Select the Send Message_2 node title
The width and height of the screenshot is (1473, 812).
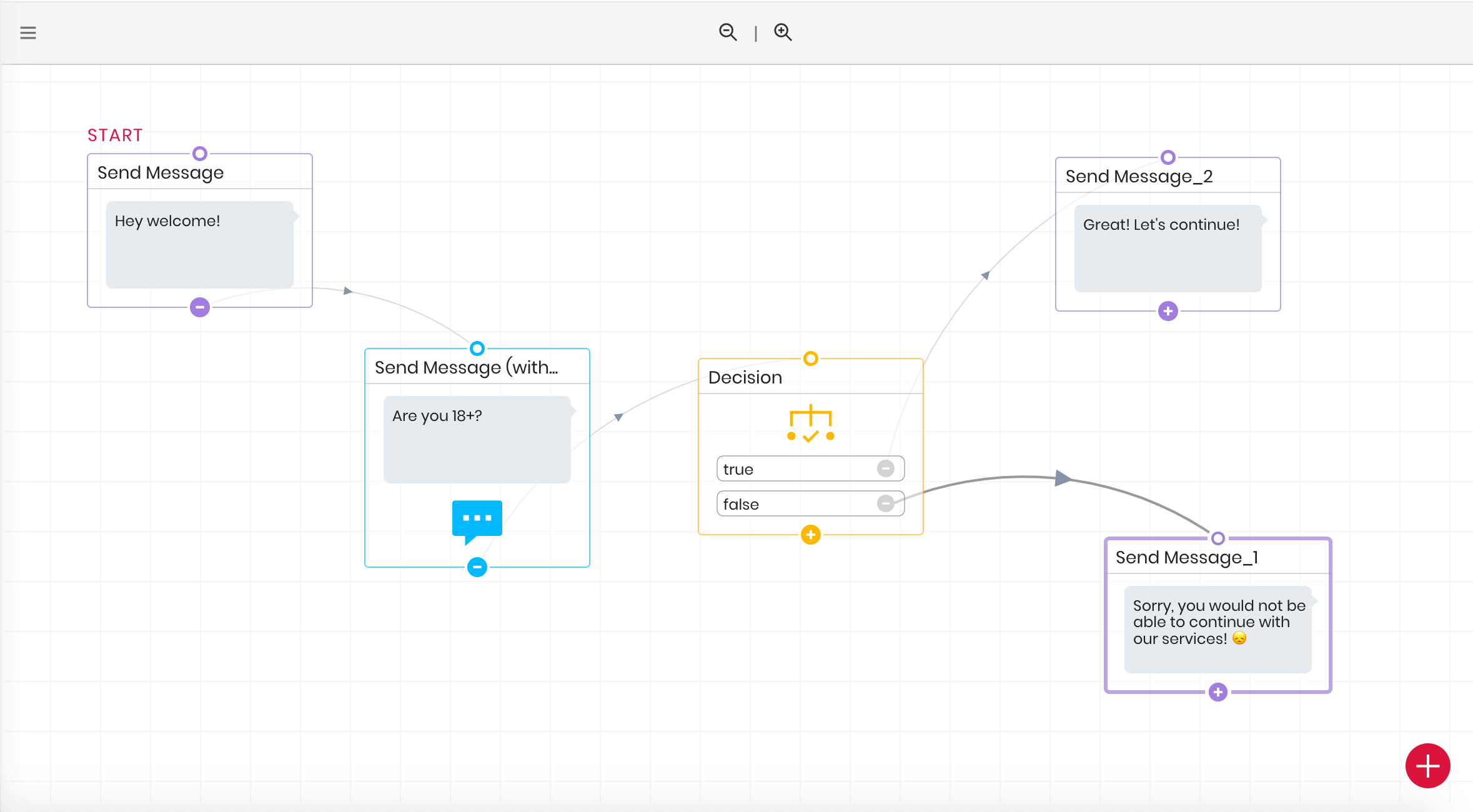1139,176
